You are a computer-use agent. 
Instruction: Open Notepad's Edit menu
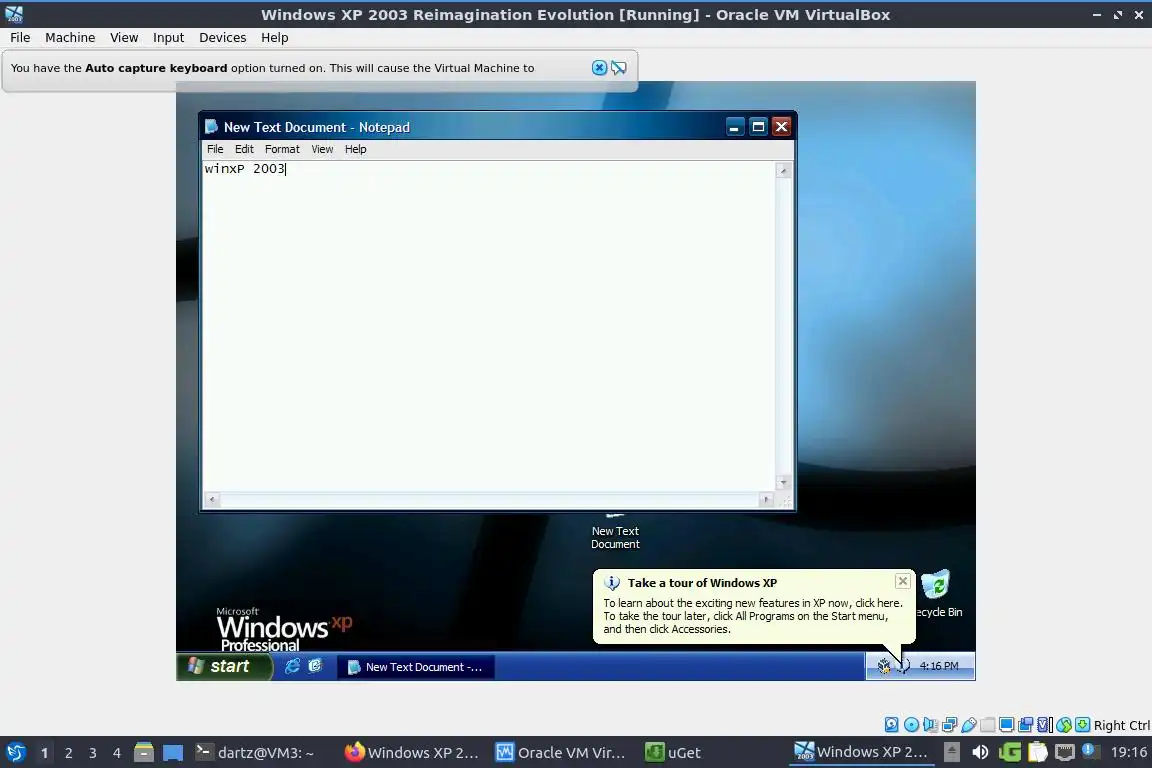[244, 149]
